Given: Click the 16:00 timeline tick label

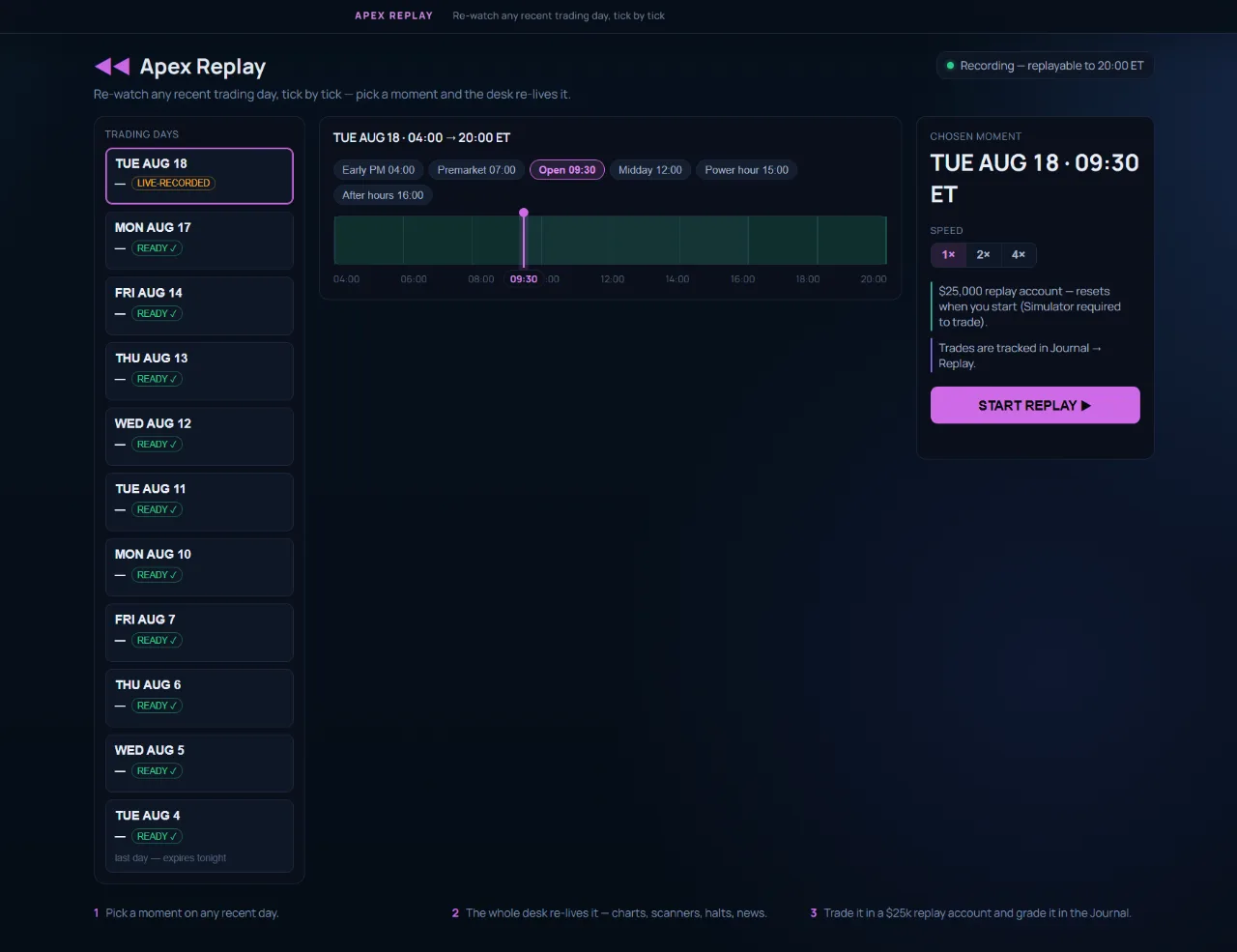Looking at the screenshot, I should pos(742,279).
